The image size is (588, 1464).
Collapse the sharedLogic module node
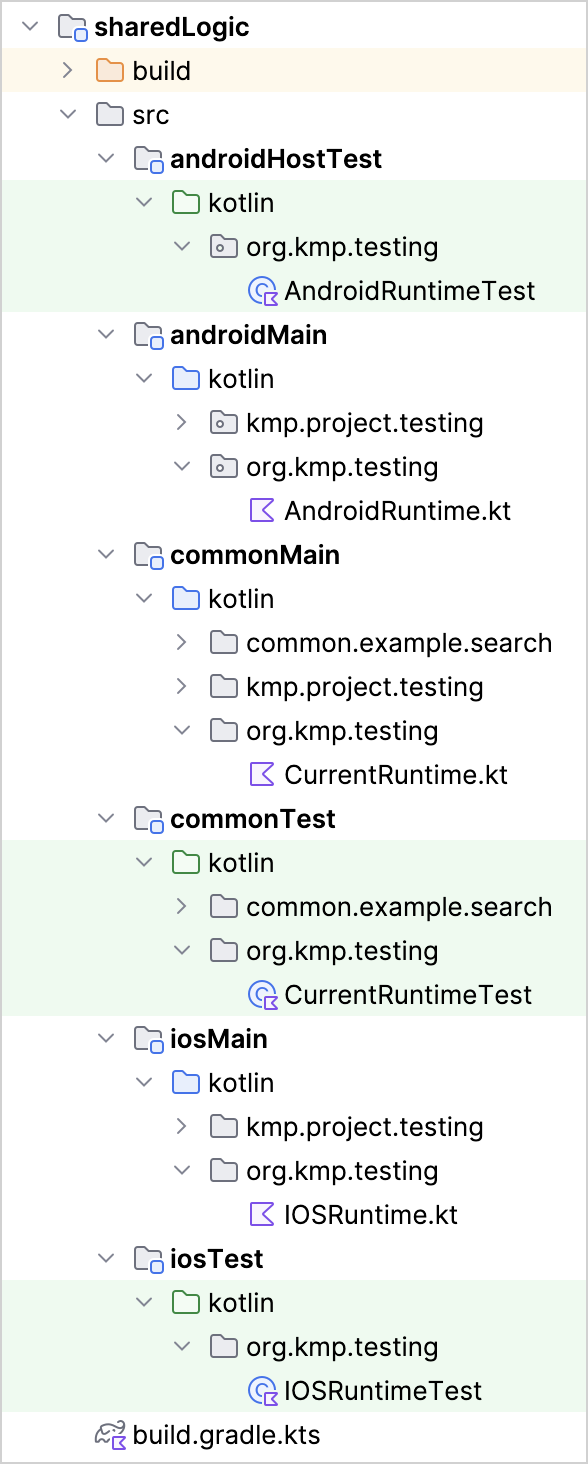click(29, 27)
